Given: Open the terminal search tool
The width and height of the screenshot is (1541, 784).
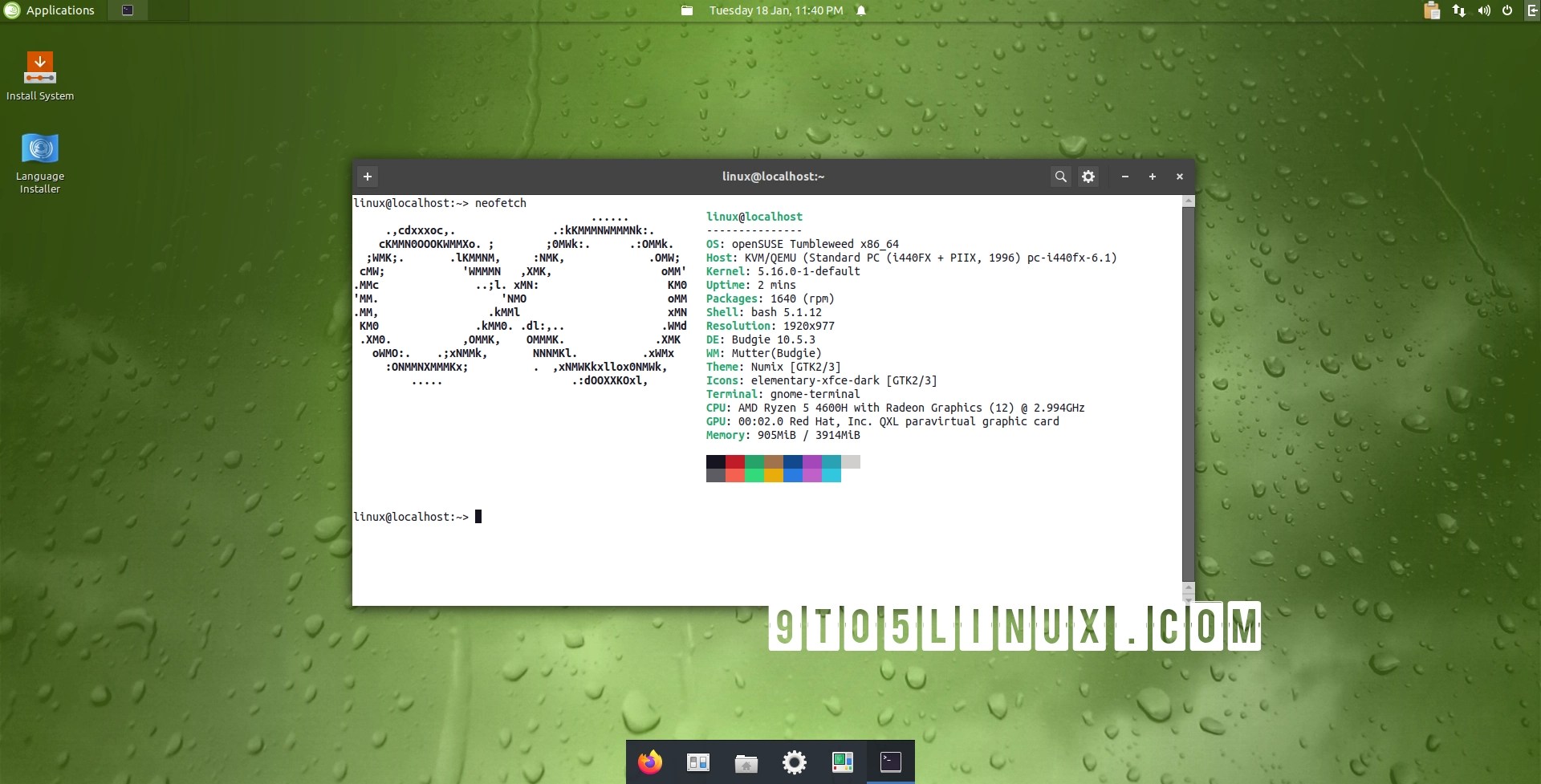Looking at the screenshot, I should (1061, 177).
